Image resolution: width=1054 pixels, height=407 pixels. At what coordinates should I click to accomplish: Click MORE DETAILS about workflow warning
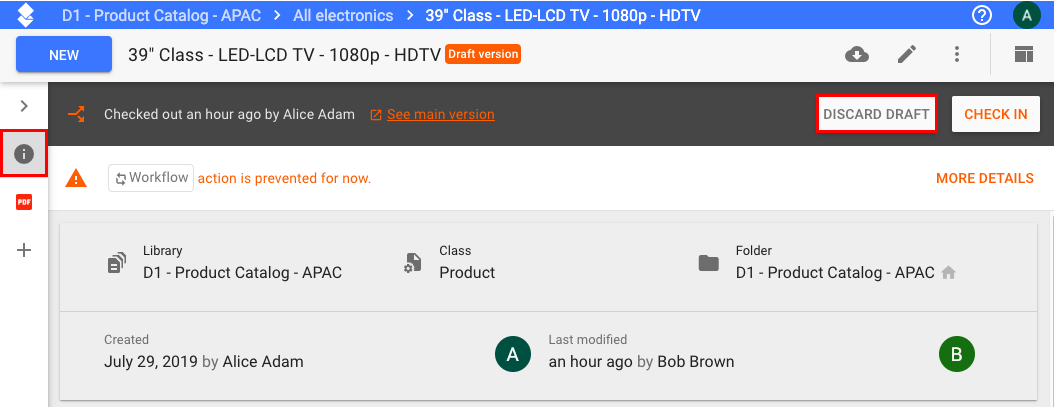985,178
